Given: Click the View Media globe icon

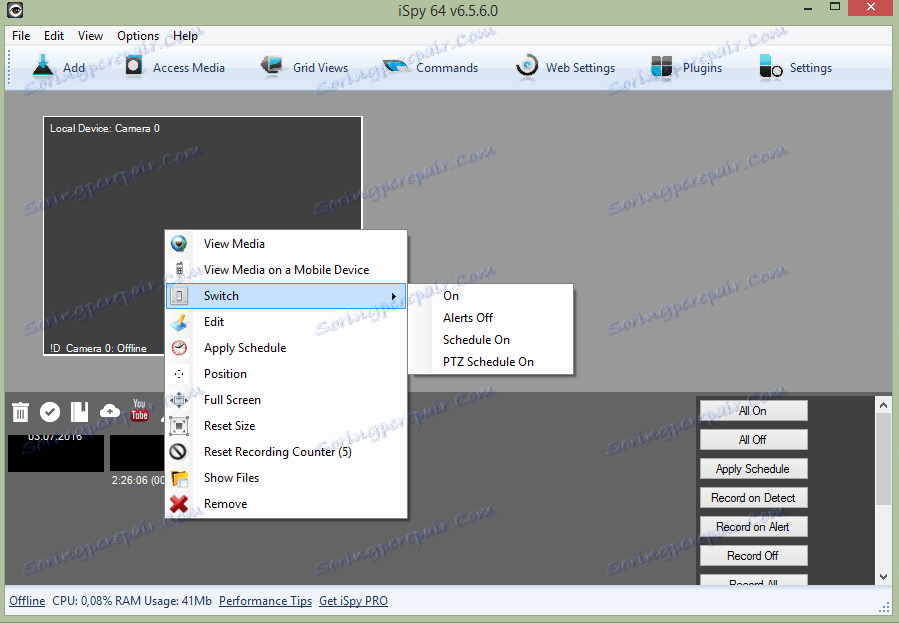Looking at the screenshot, I should point(179,244).
